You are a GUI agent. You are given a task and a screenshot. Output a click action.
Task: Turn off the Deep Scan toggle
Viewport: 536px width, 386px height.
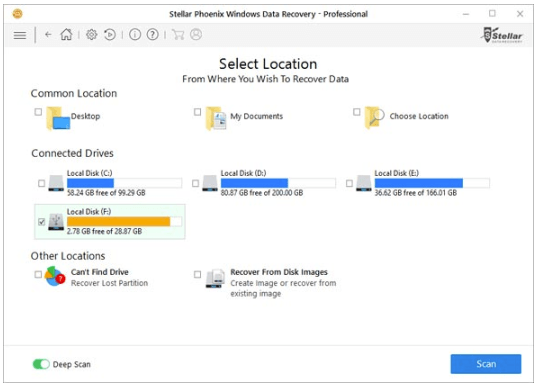click(41, 364)
